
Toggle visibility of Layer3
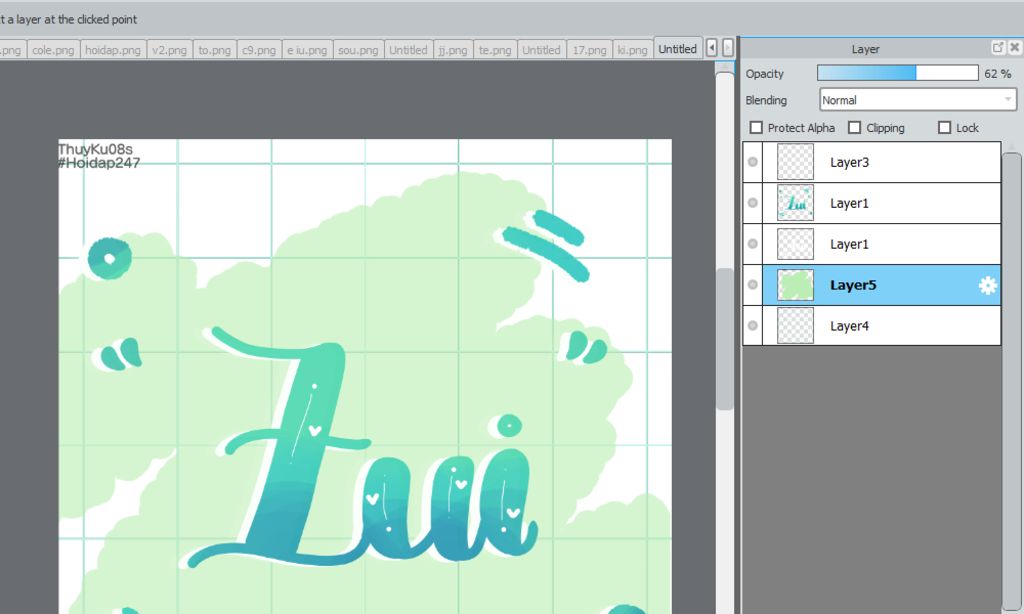pyautogui.click(x=752, y=161)
